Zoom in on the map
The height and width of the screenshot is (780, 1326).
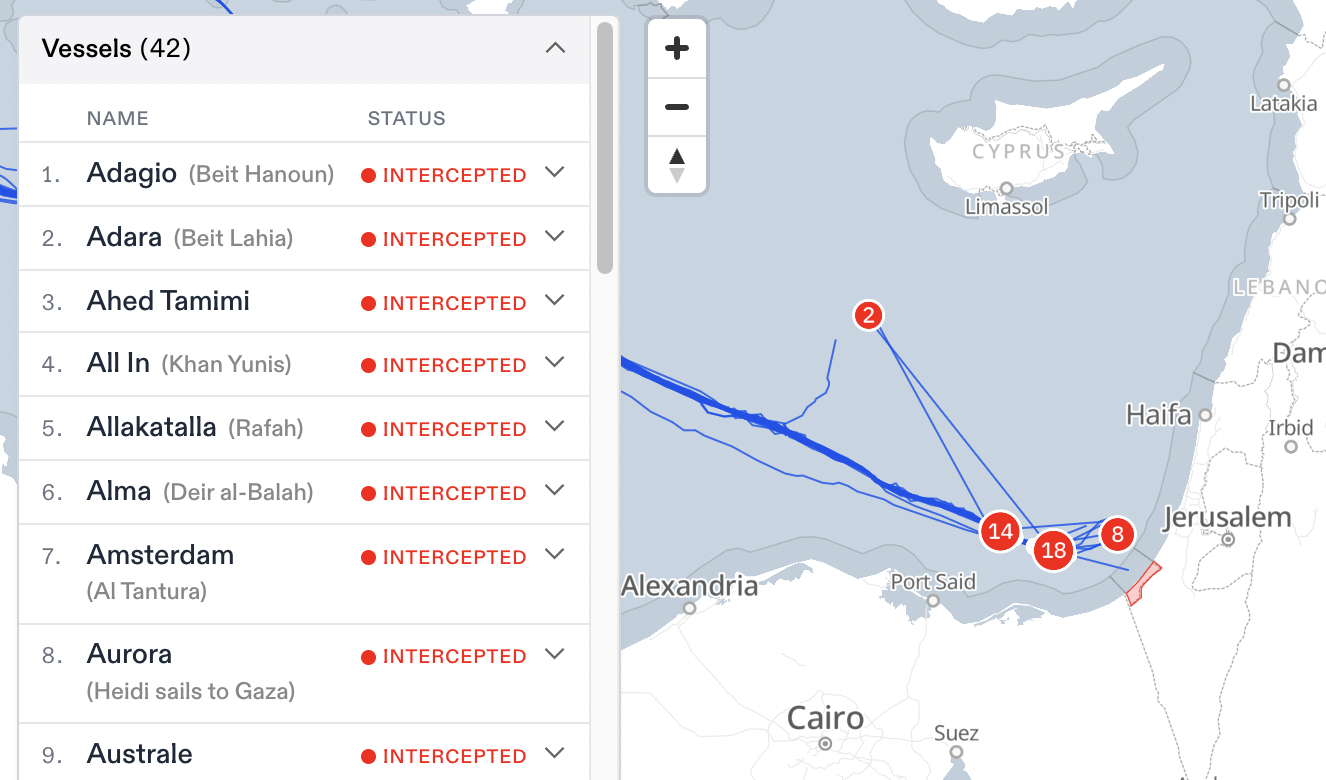pos(677,48)
